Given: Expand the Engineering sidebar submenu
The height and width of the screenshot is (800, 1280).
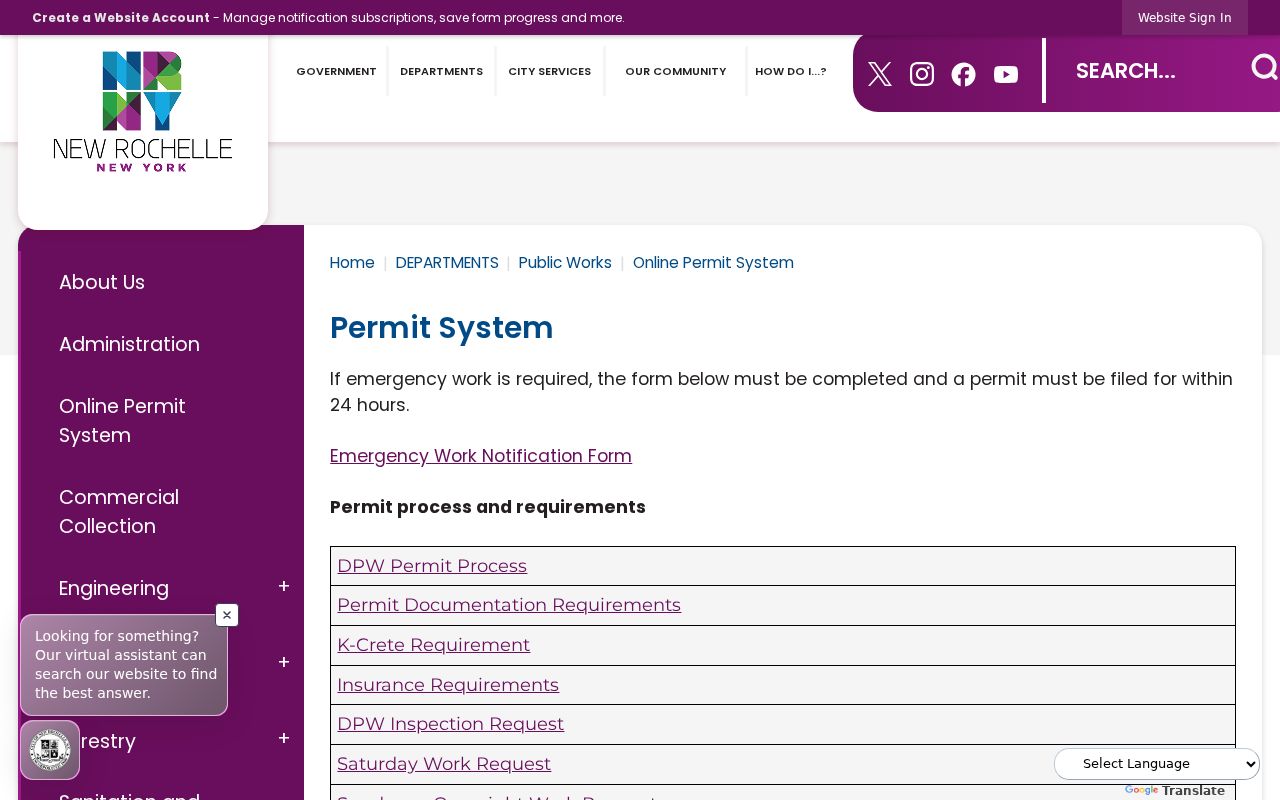Looking at the screenshot, I should point(284,587).
